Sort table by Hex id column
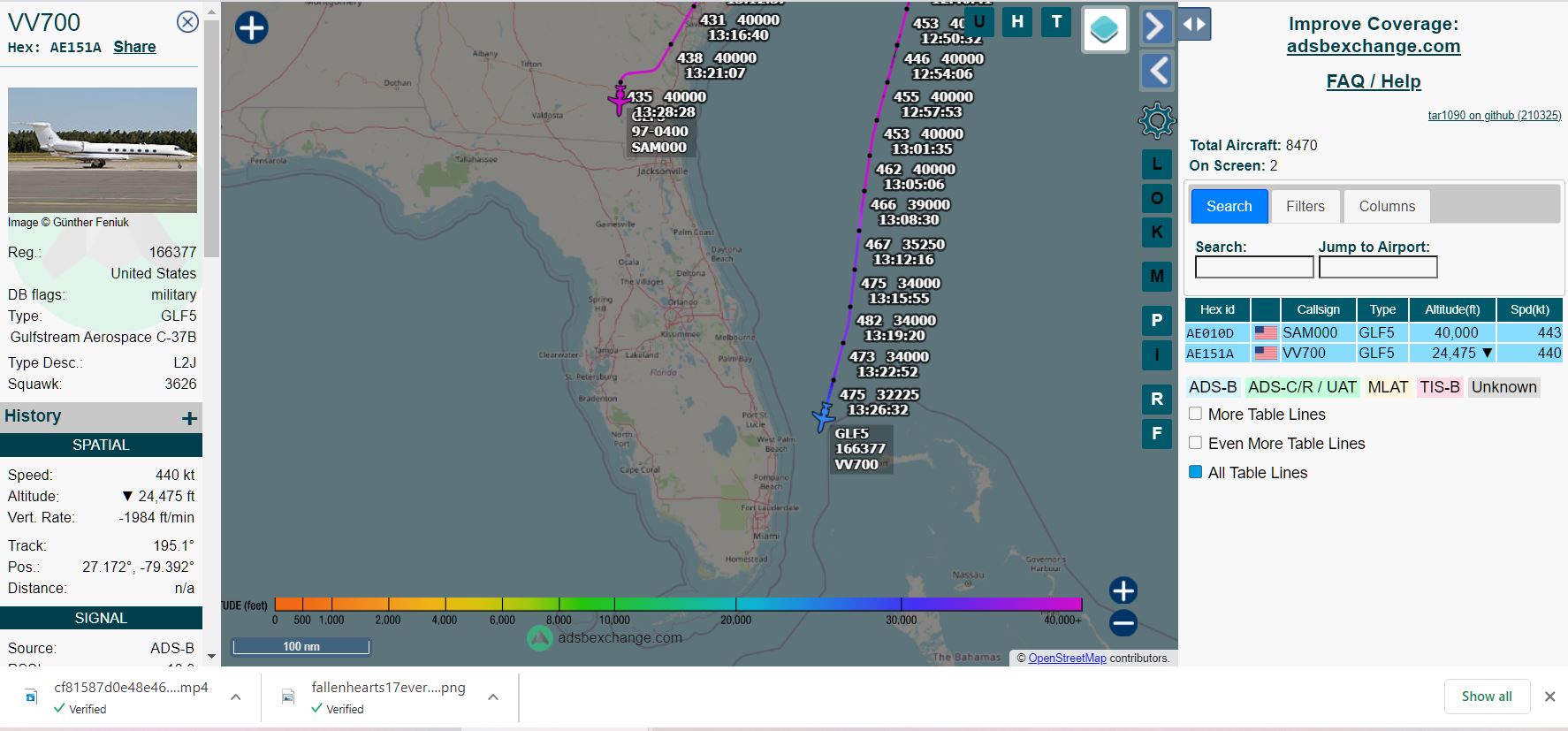 coord(1217,309)
